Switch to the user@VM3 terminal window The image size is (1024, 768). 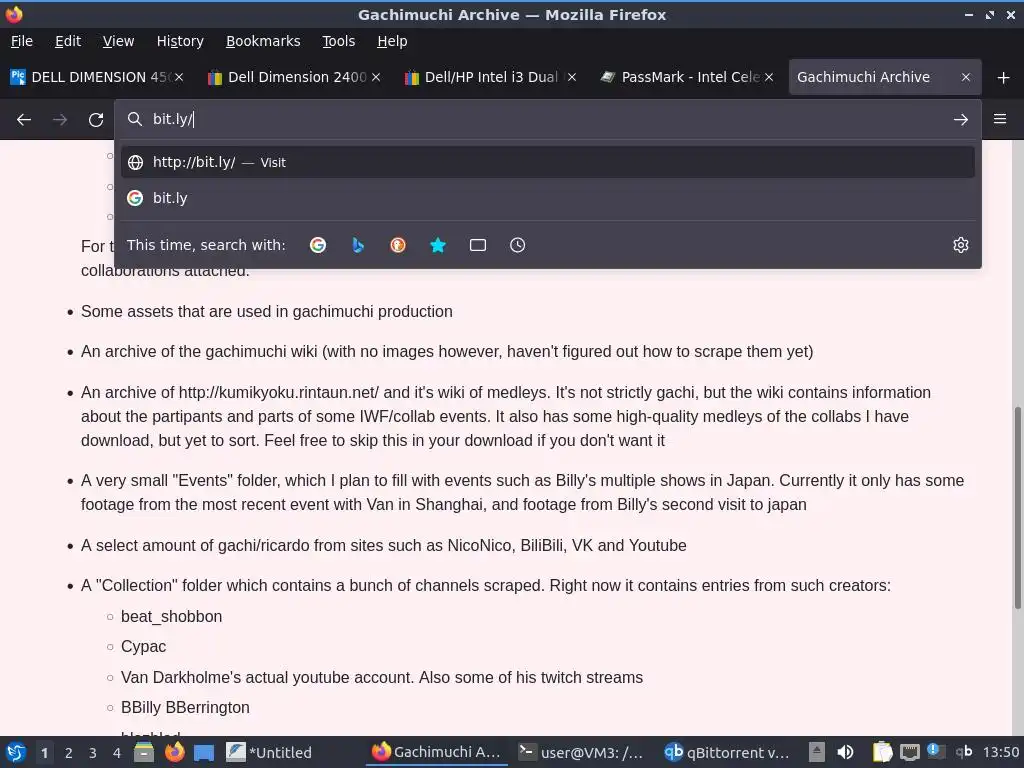[583, 752]
